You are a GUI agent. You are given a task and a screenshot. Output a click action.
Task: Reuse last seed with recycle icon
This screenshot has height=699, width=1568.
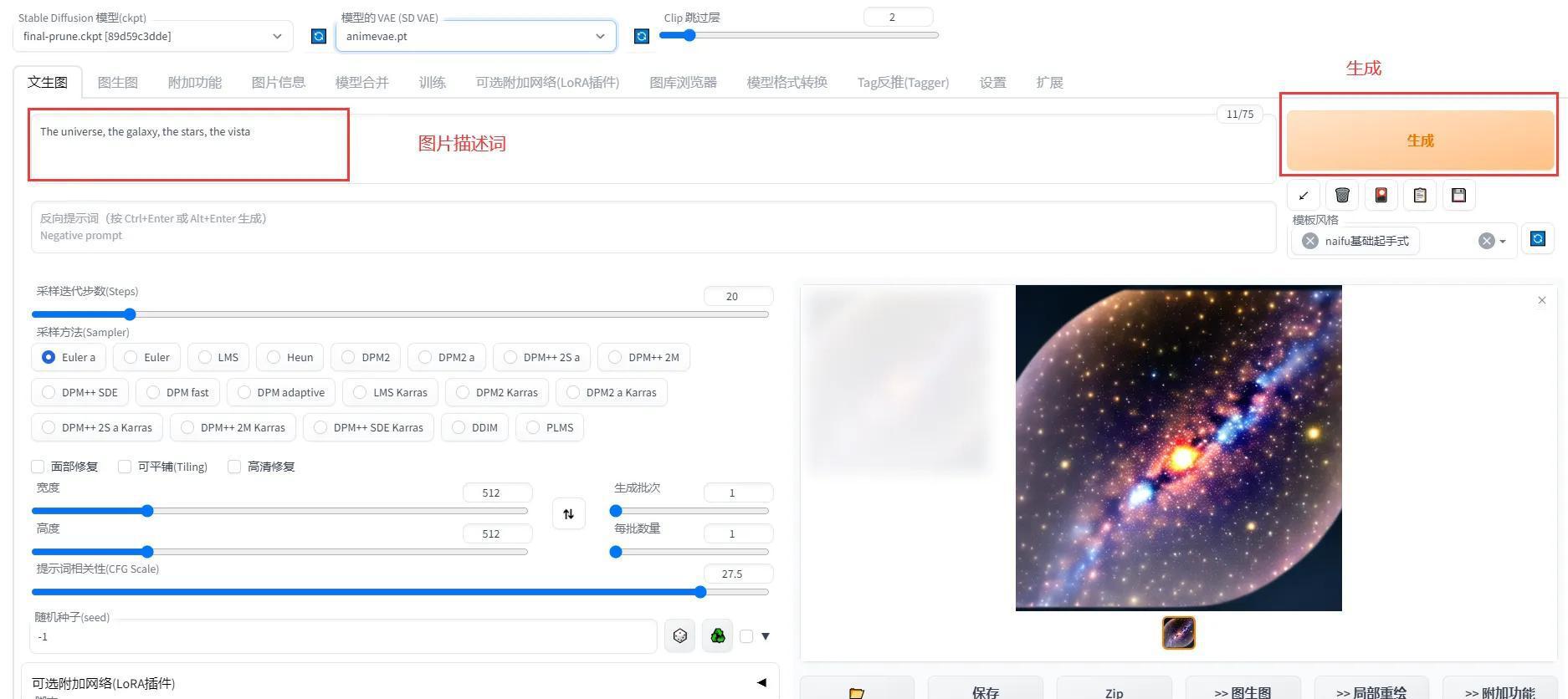pyautogui.click(x=717, y=636)
